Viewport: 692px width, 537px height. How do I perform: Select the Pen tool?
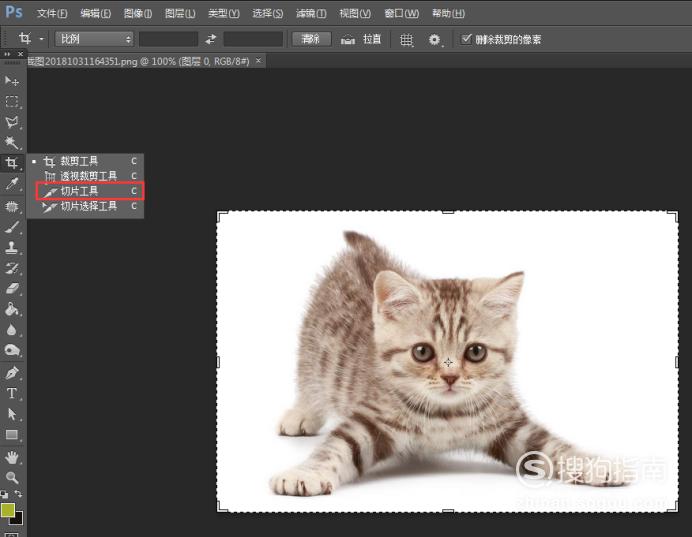[12, 373]
